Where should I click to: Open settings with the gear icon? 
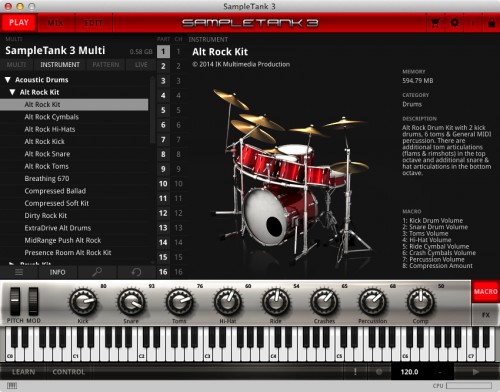coord(454,23)
